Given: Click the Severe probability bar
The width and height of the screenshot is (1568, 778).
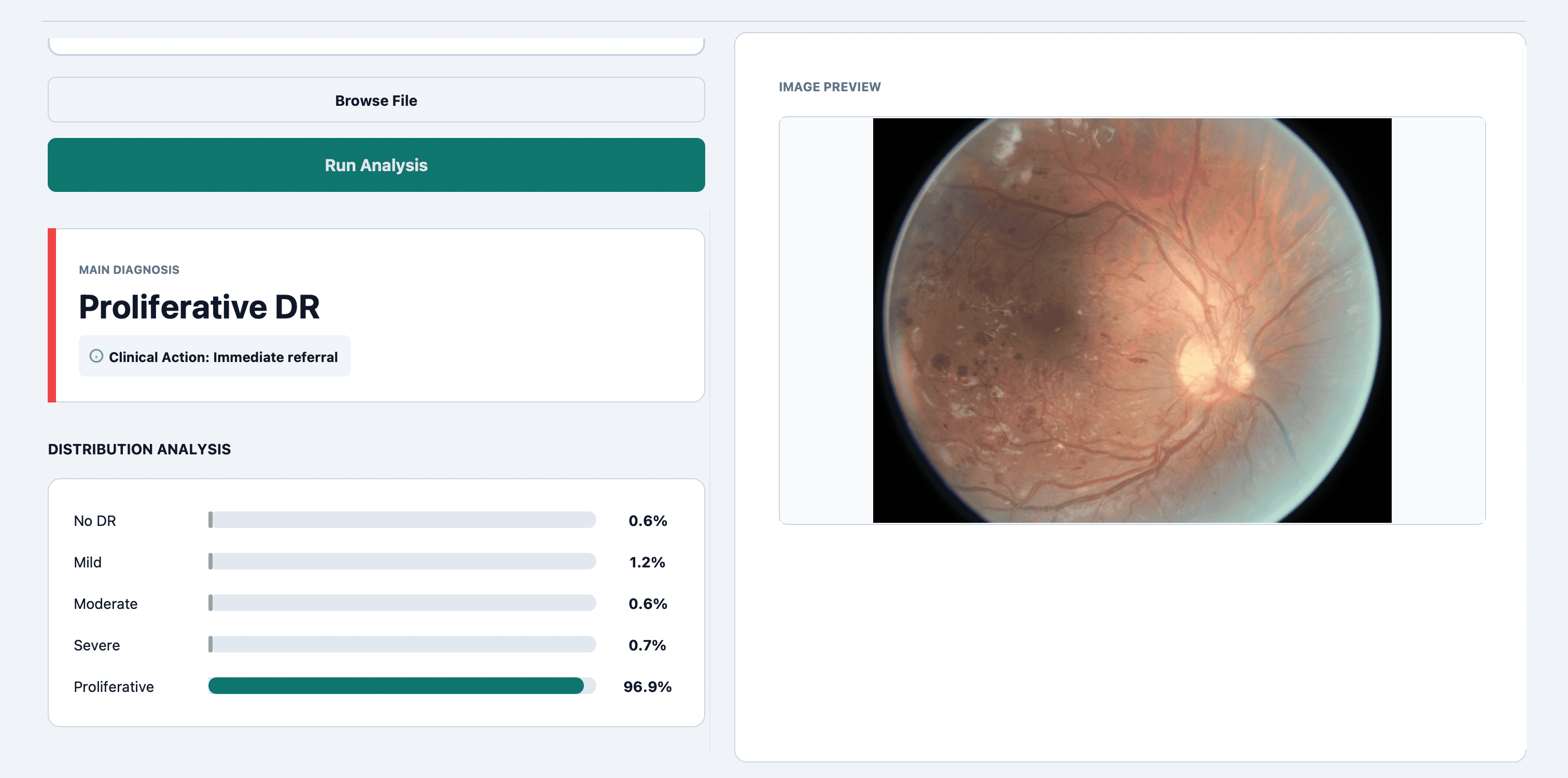Looking at the screenshot, I should tap(401, 644).
